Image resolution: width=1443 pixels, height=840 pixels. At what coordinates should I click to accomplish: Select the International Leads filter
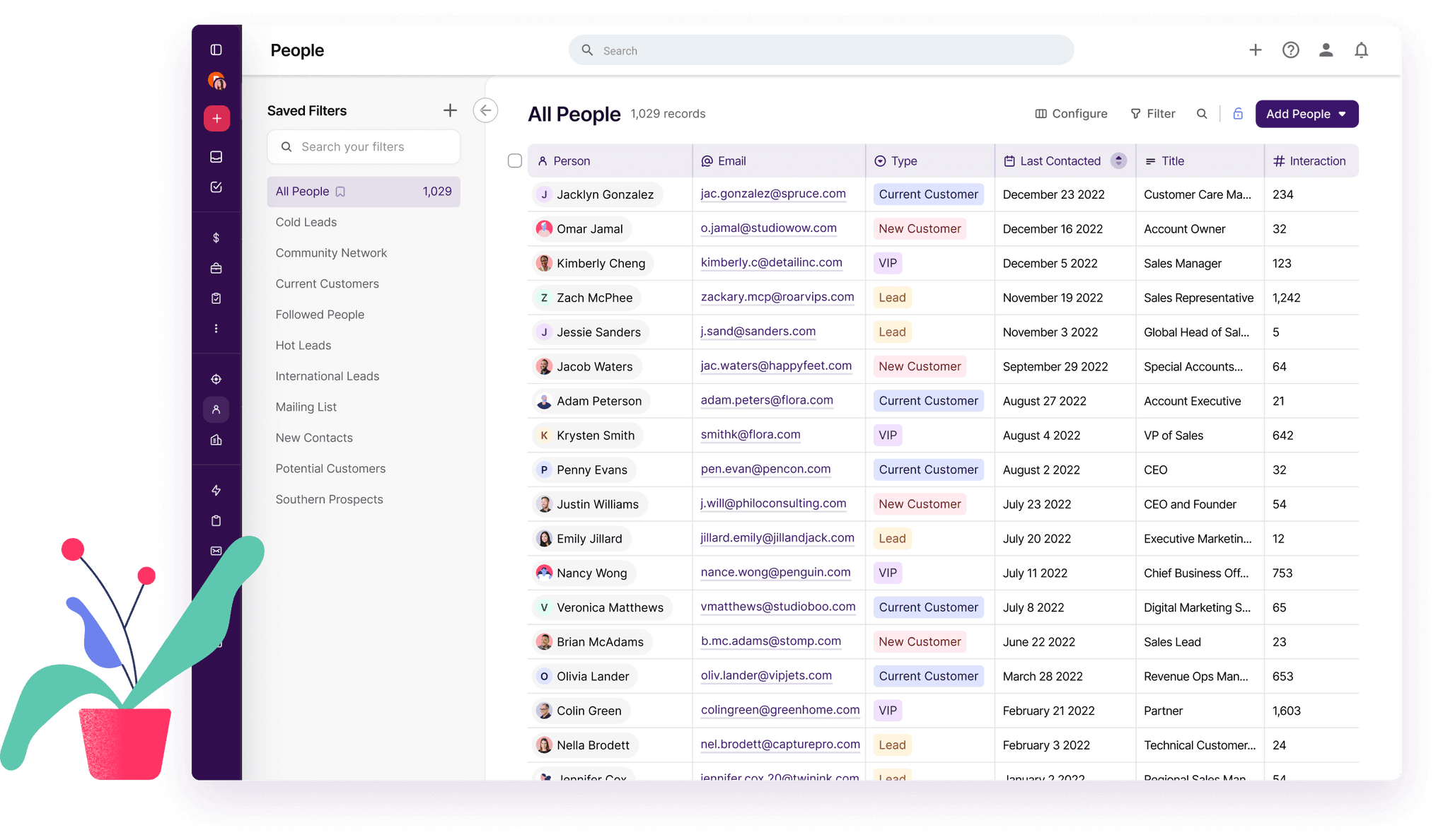(x=327, y=376)
